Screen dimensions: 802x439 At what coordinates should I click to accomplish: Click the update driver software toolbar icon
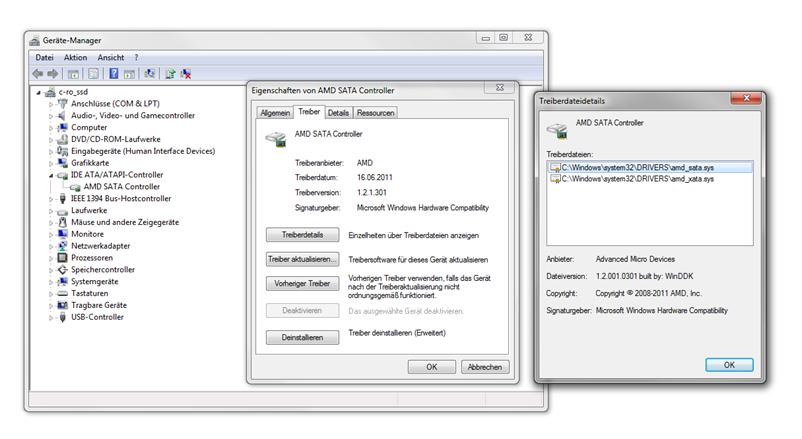pos(170,74)
